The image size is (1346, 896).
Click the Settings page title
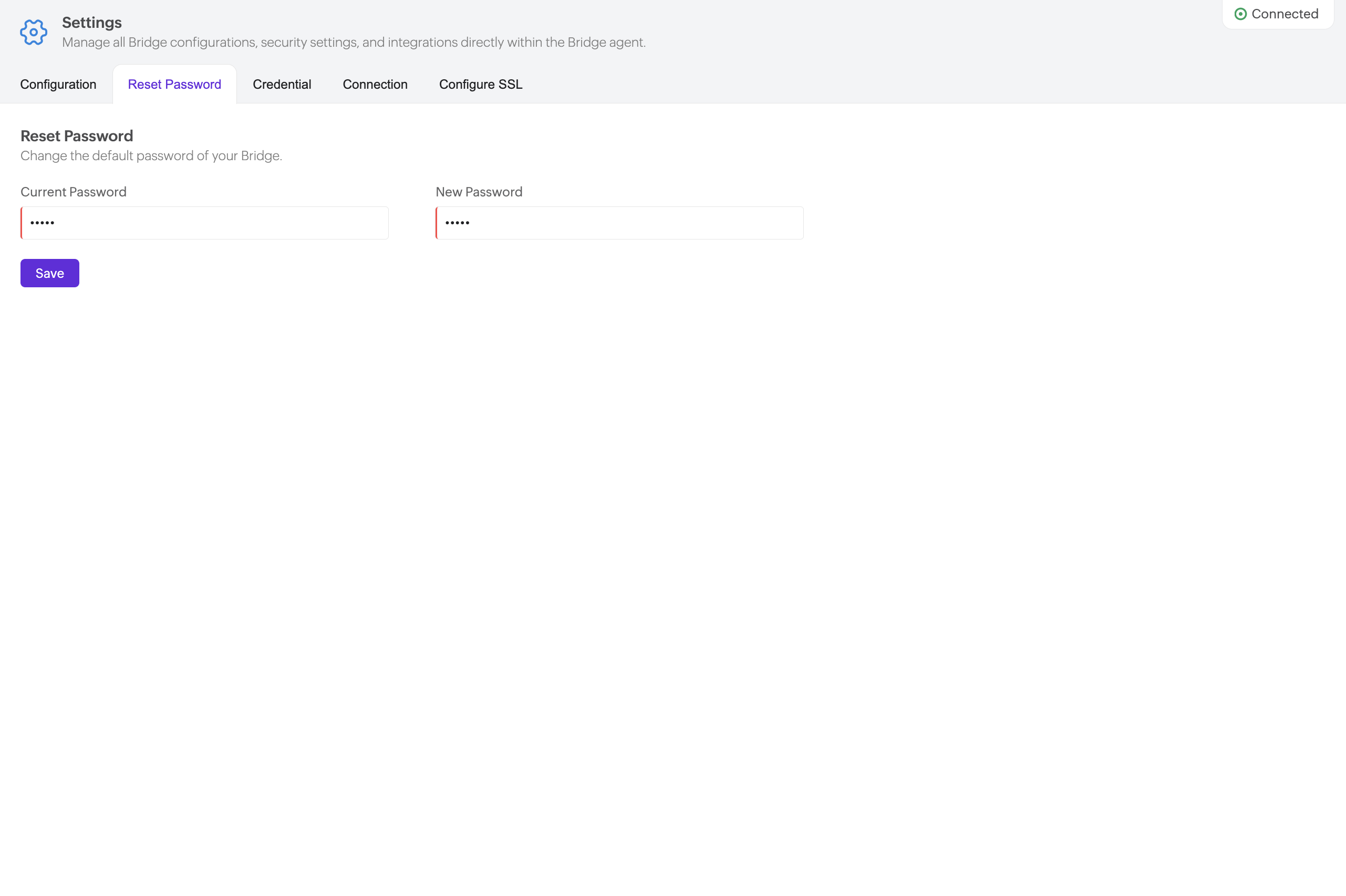(x=91, y=23)
